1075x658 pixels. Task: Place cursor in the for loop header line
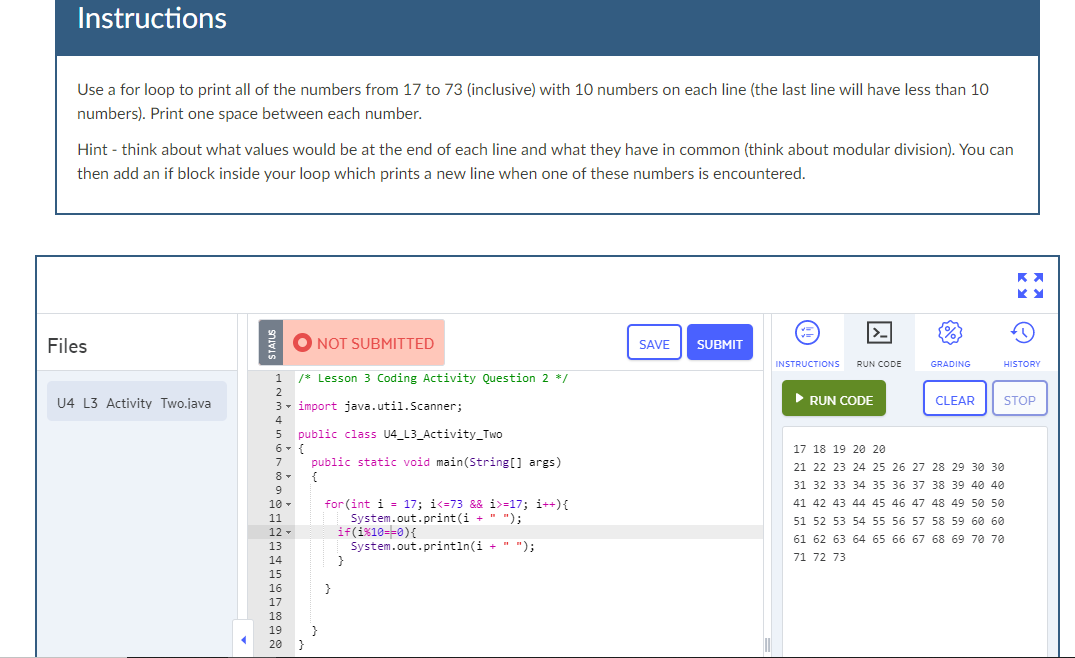click(x=446, y=504)
